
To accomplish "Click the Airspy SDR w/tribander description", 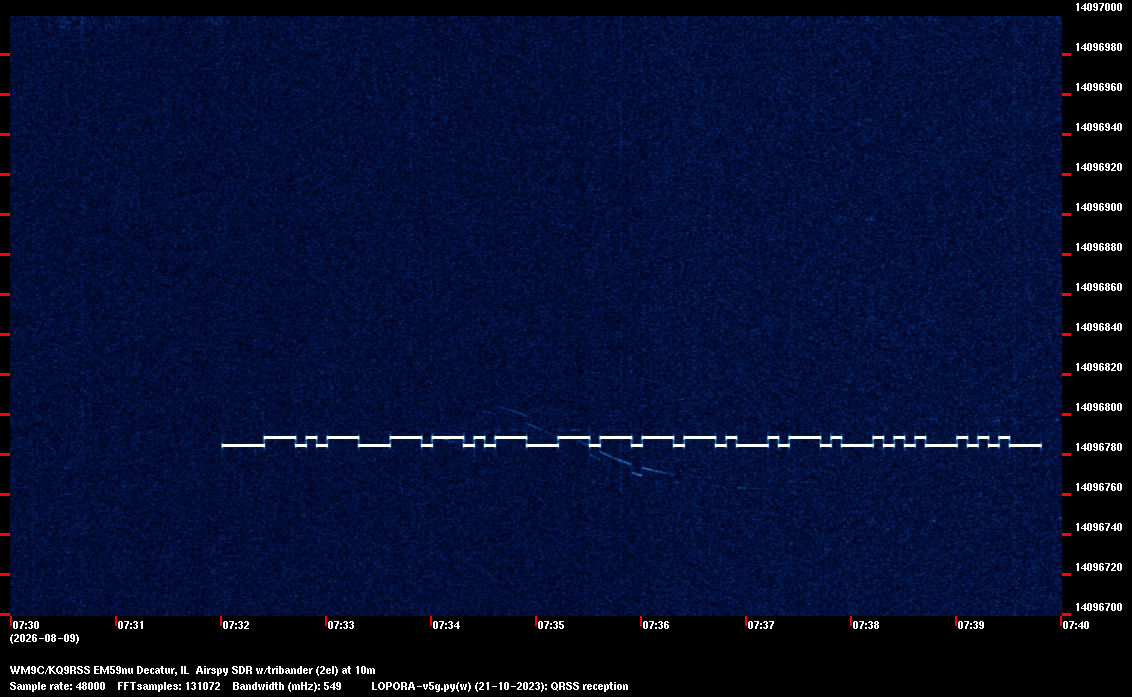I will click(x=285, y=670).
